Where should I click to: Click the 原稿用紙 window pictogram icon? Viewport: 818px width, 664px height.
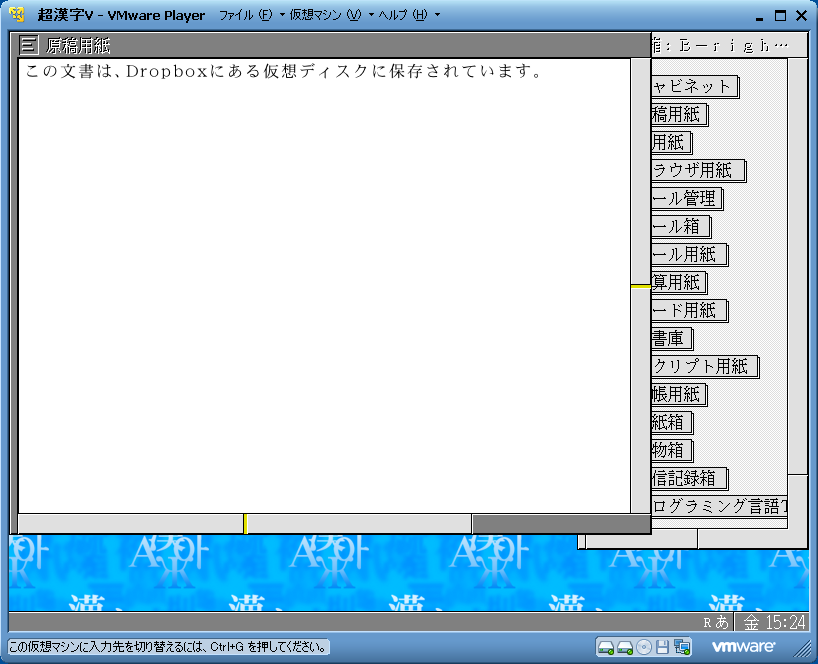tap(30, 45)
